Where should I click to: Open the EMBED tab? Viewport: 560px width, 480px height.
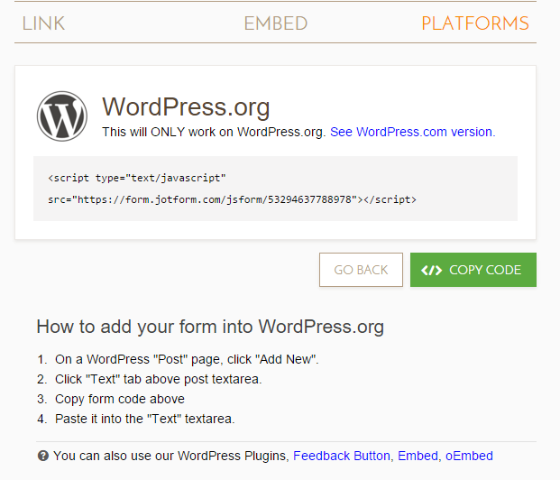(275, 24)
